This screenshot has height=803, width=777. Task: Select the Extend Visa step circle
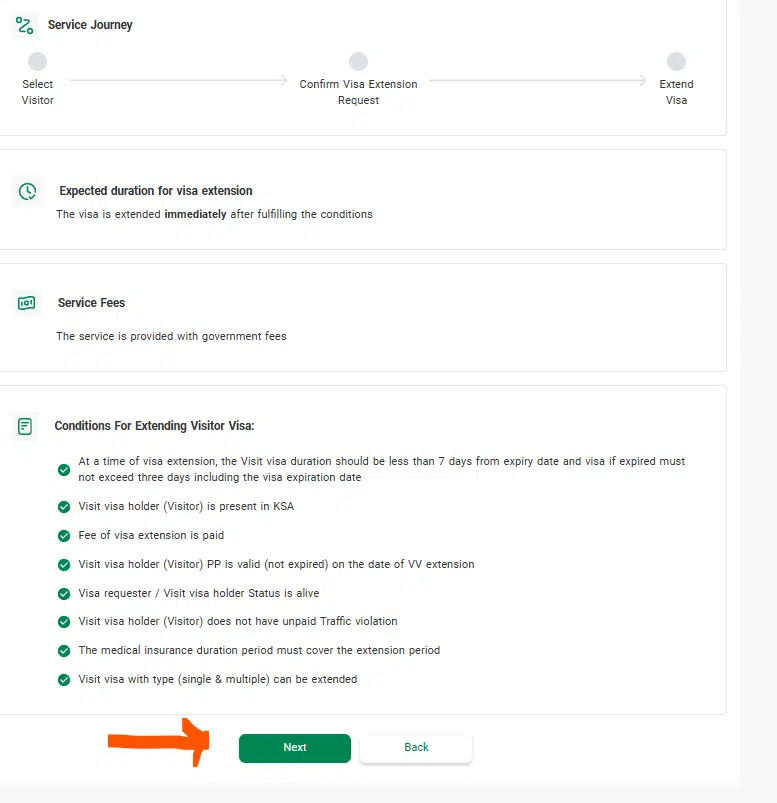[676, 62]
